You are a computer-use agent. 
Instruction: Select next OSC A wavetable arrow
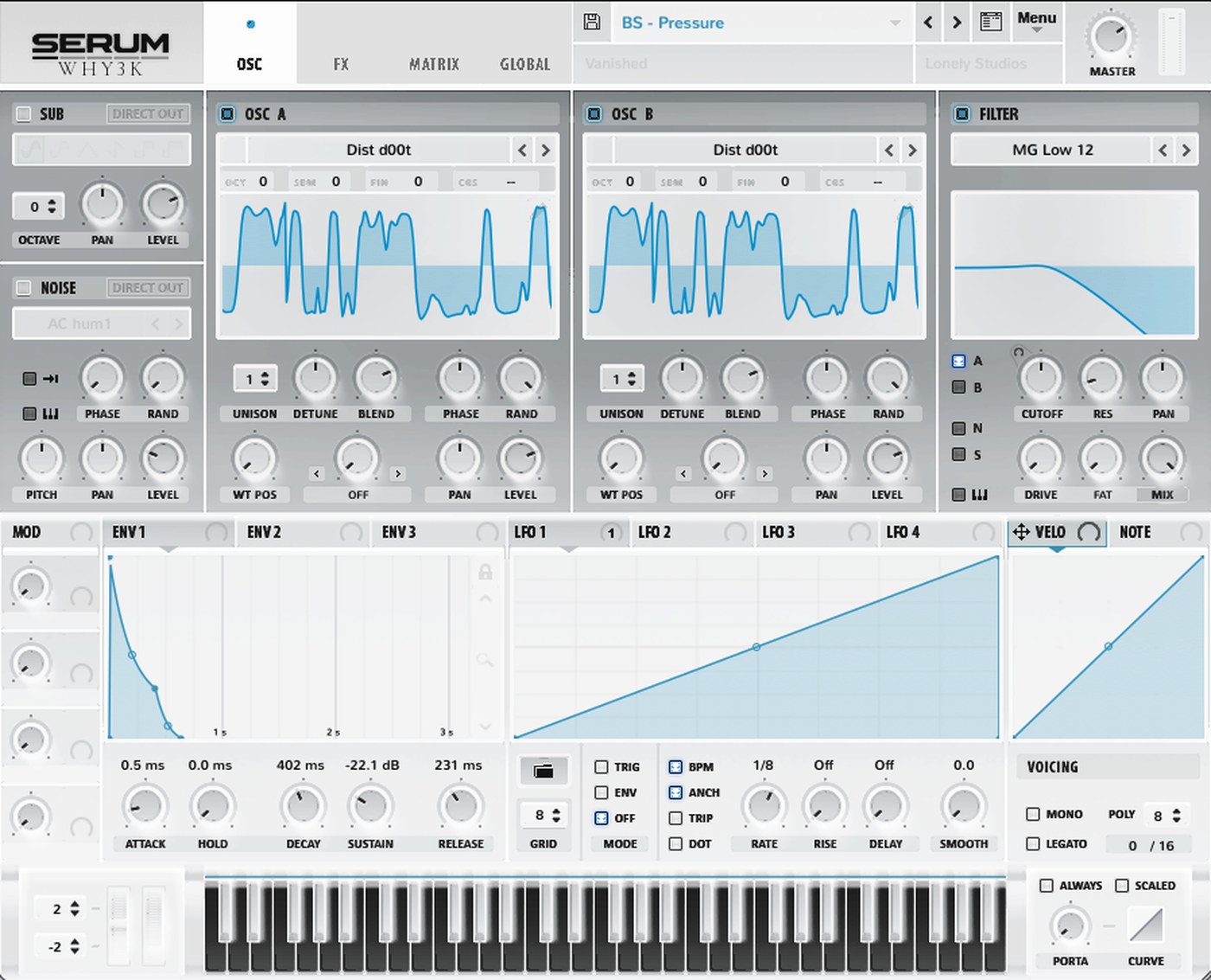546,151
